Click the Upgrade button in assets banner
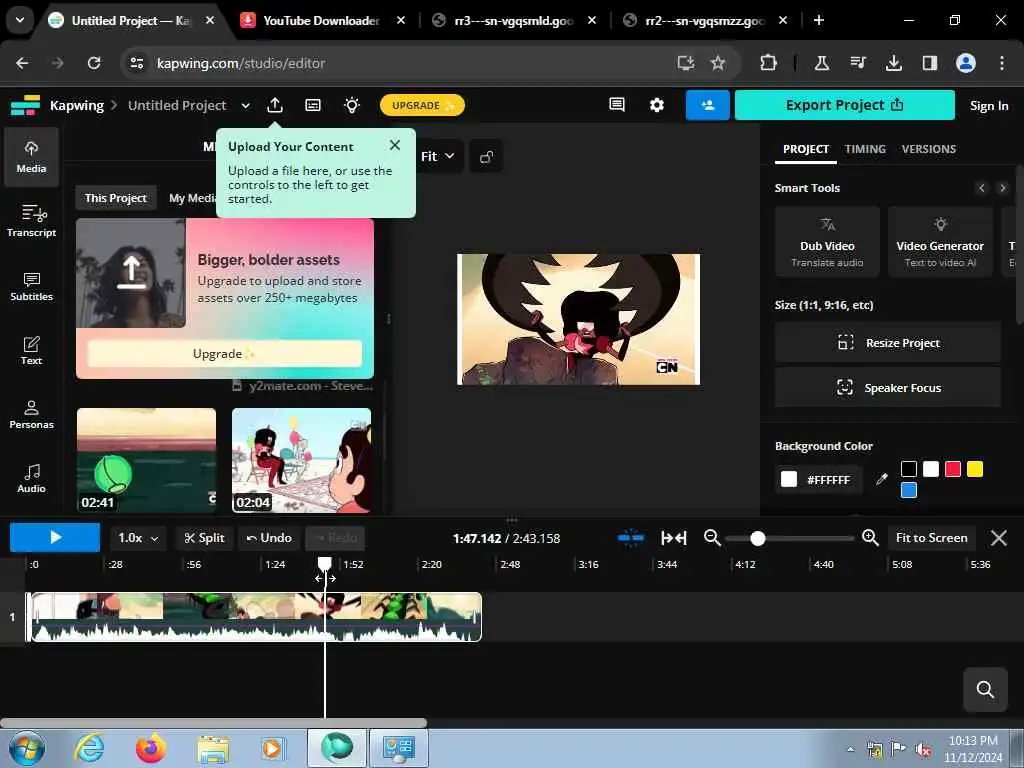1024x768 pixels. [x=225, y=353]
